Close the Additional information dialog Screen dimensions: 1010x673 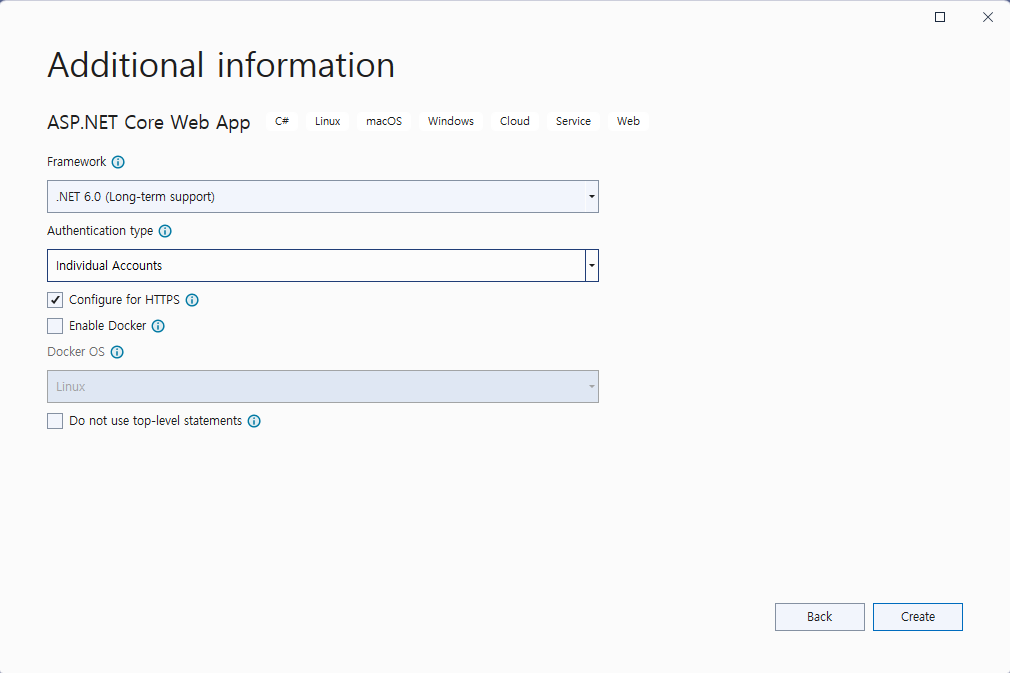[x=987, y=17]
